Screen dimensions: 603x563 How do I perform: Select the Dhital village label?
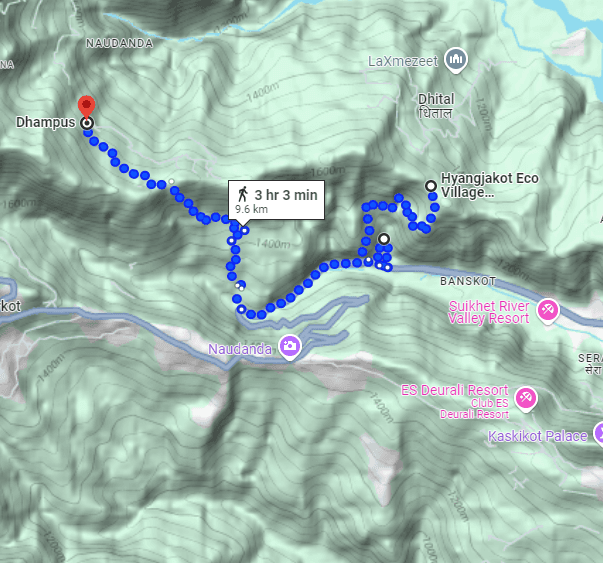[x=436, y=106]
